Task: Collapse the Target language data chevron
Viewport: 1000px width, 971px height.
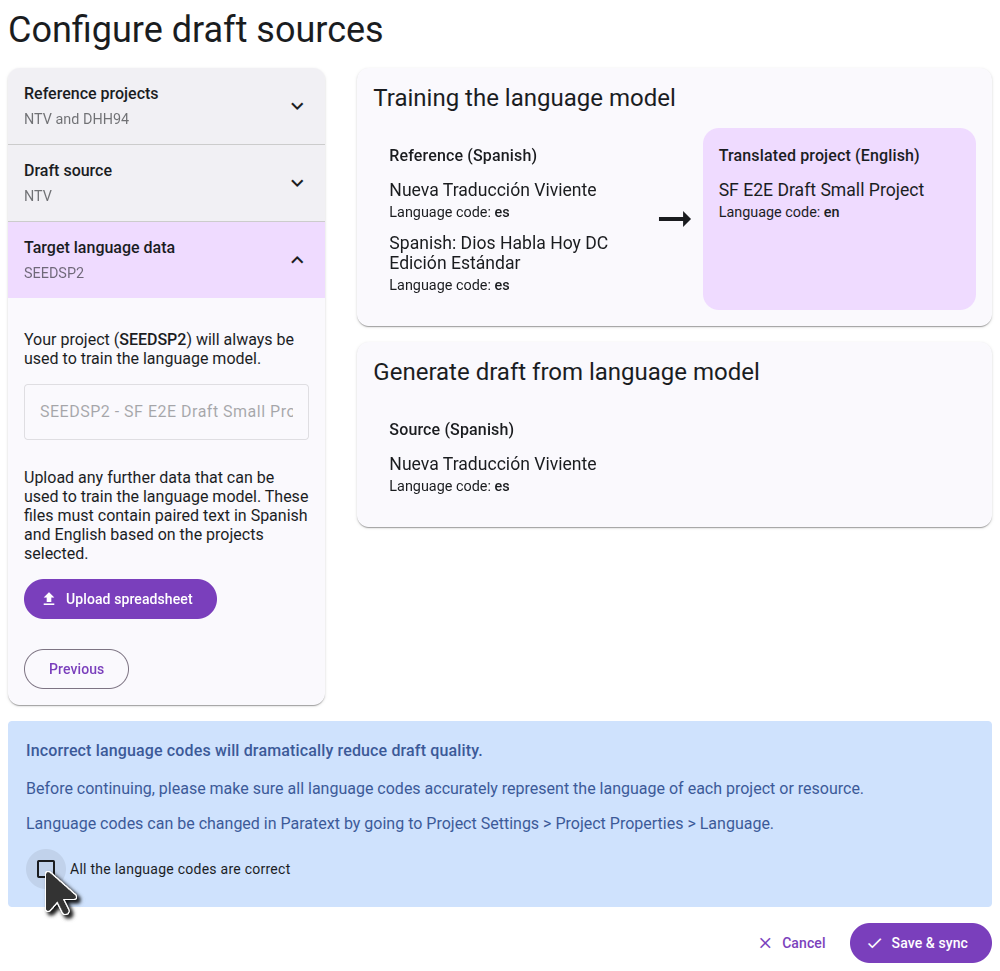Action: (x=297, y=260)
